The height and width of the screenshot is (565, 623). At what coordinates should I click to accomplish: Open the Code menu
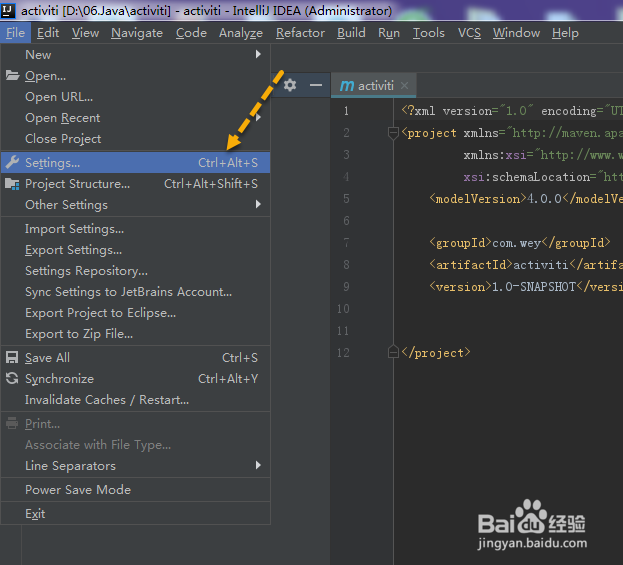[191, 33]
